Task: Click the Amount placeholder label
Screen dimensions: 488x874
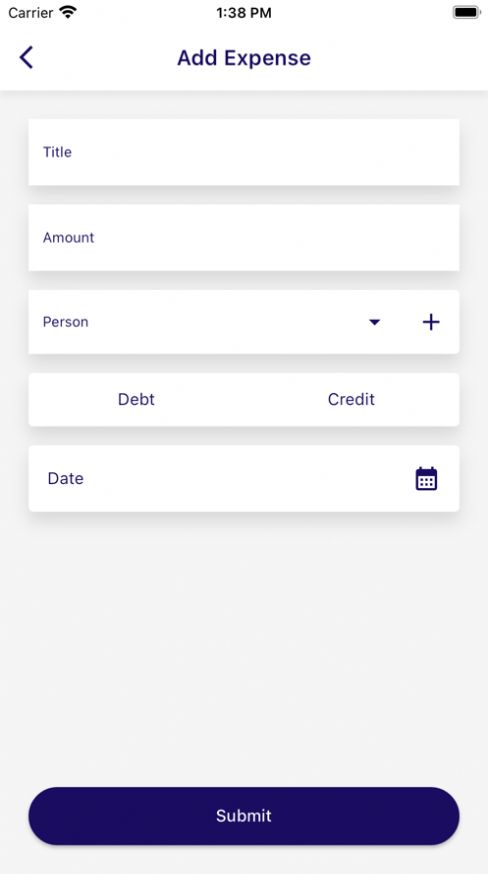Action: pos(69,237)
